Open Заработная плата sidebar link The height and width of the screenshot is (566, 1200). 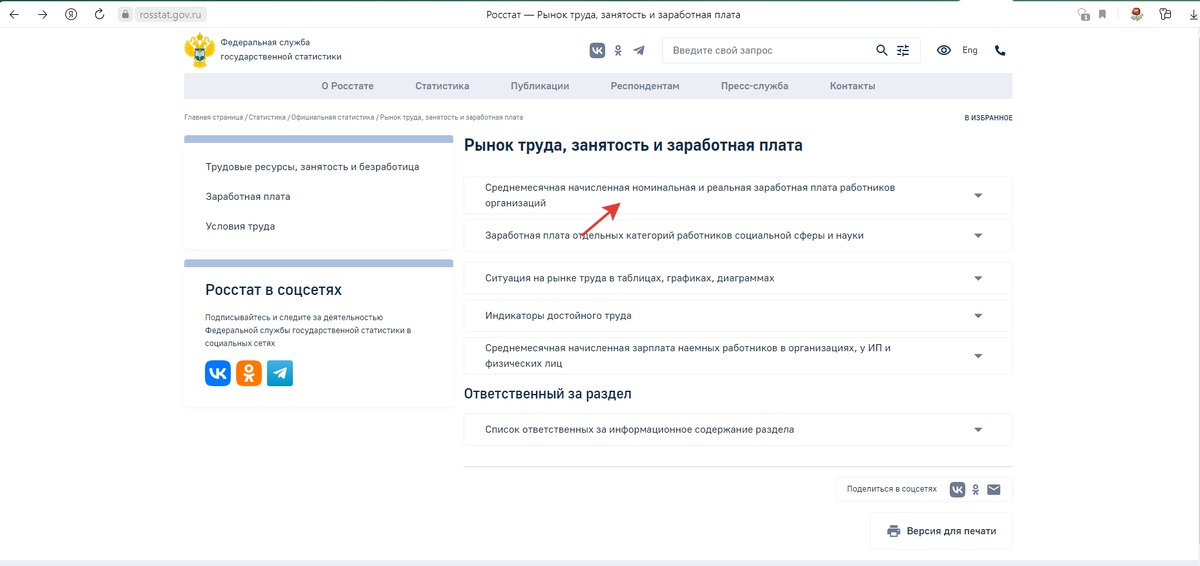[x=248, y=197]
